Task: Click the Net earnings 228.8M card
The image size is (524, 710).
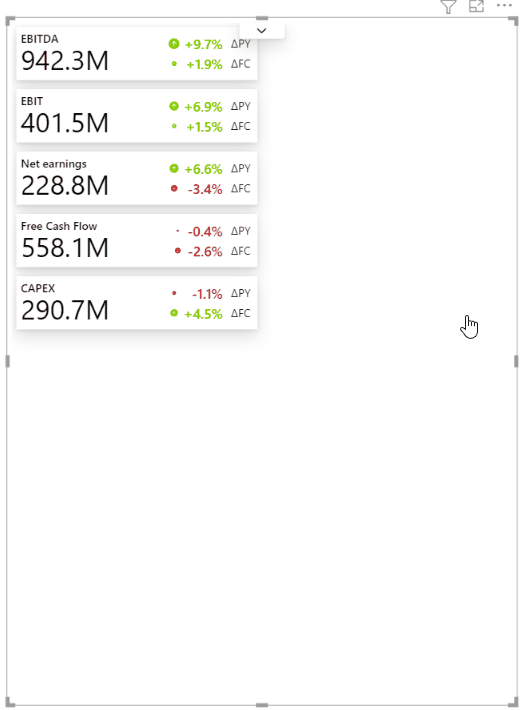Action: pyautogui.click(x=137, y=178)
